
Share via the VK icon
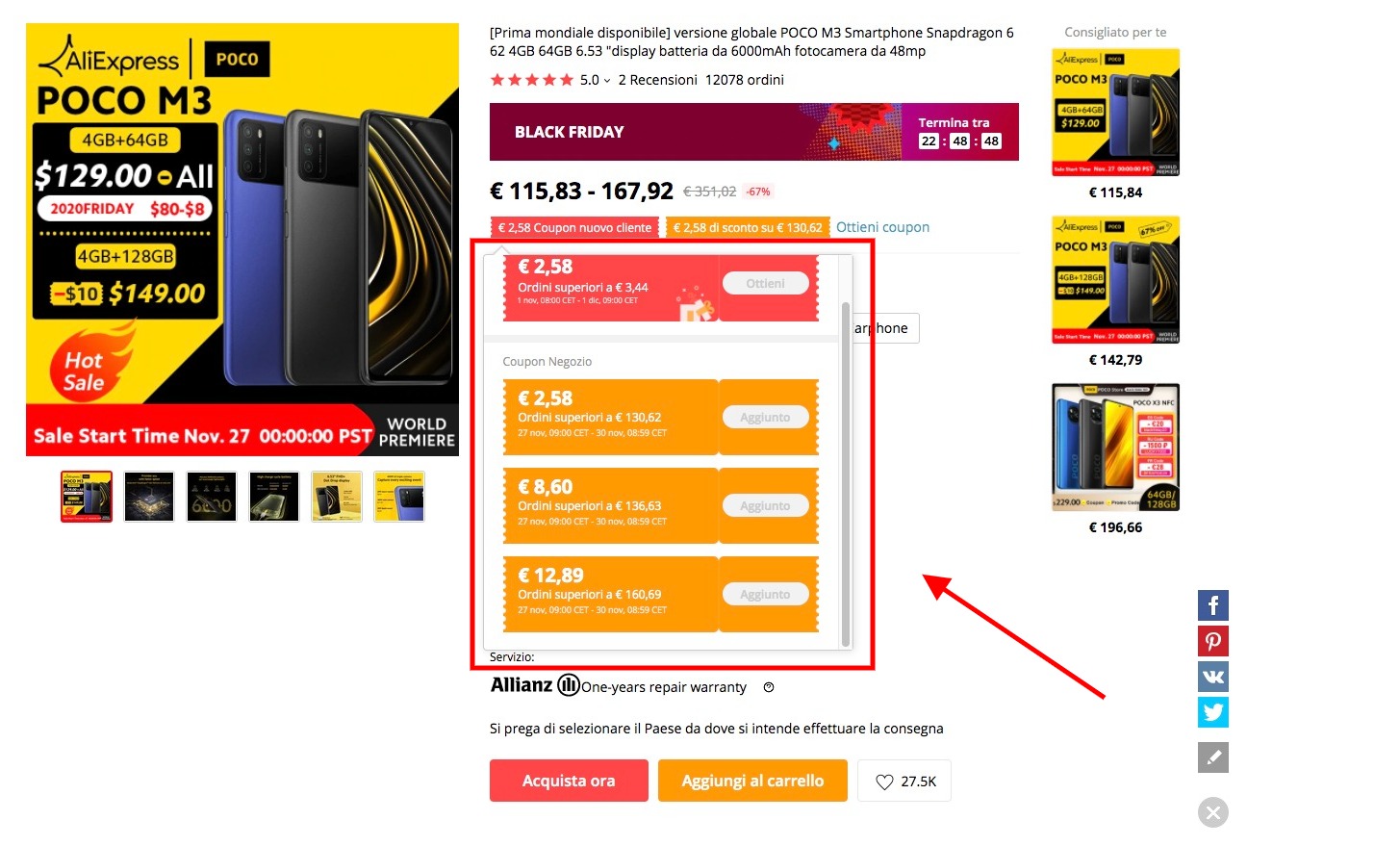click(1212, 677)
